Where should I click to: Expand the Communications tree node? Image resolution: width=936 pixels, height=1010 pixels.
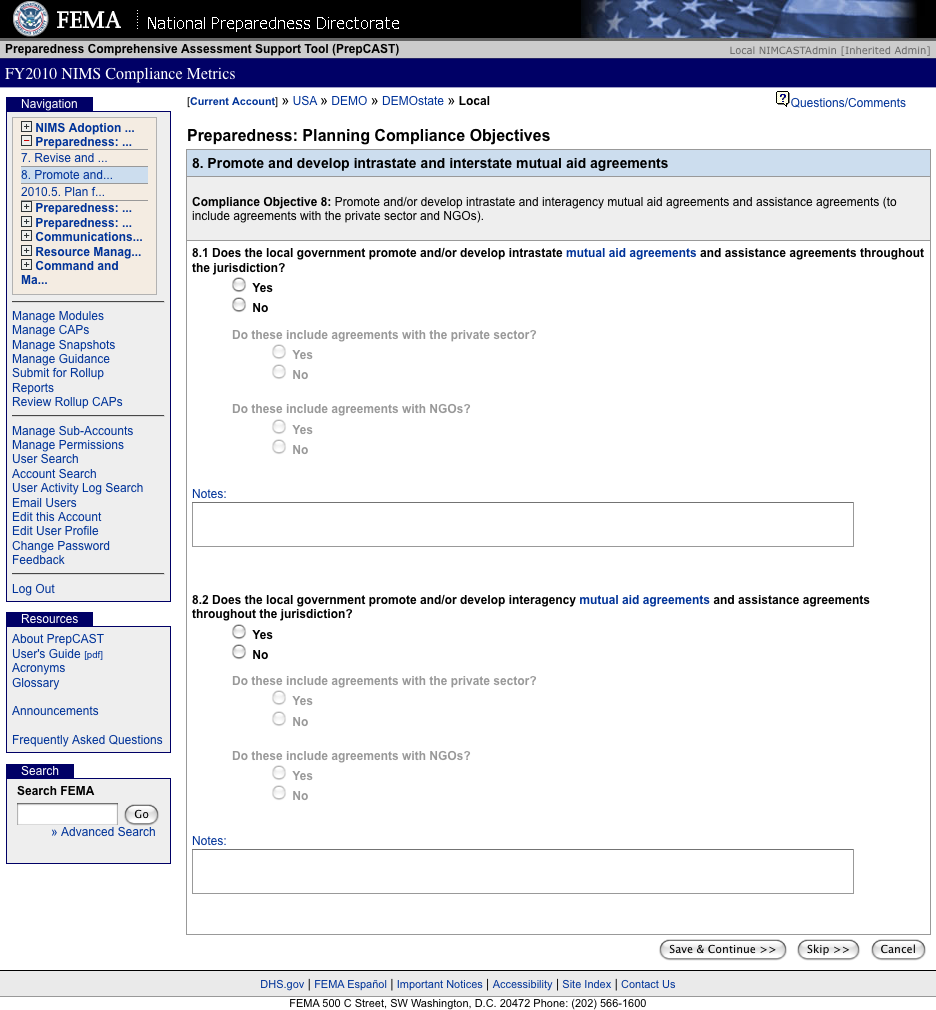tap(26, 236)
